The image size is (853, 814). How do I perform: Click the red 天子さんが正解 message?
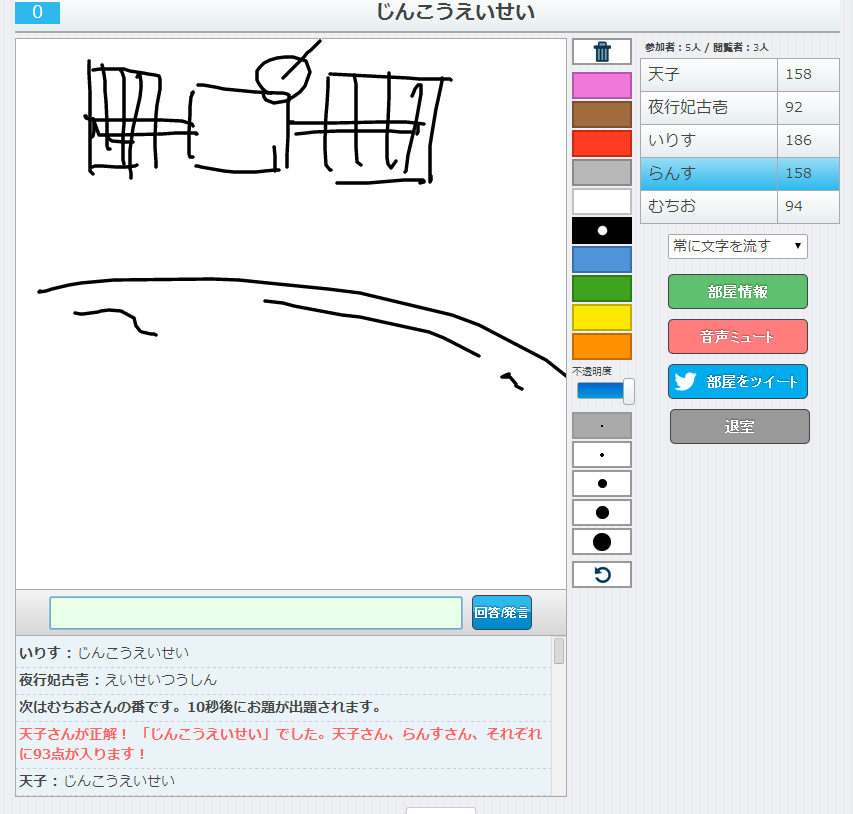pos(283,744)
